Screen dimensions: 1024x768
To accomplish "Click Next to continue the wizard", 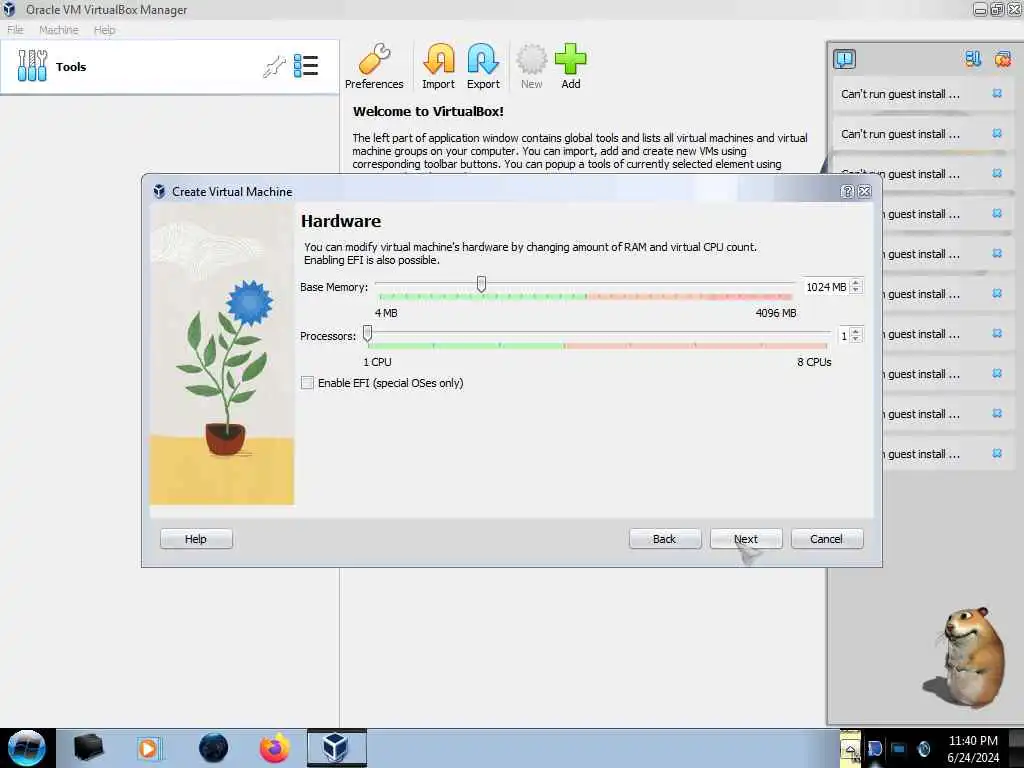I will pos(746,539).
